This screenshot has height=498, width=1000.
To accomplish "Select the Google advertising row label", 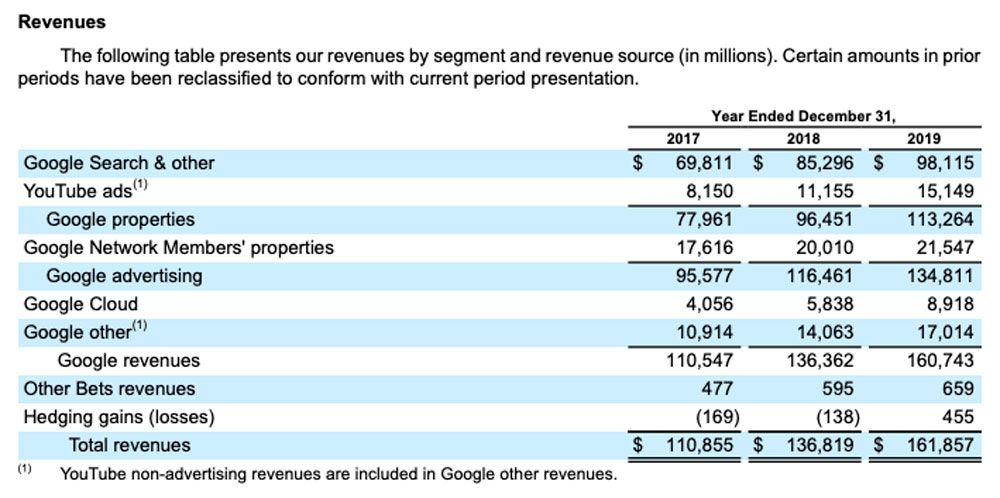I will pyautogui.click(x=124, y=275).
